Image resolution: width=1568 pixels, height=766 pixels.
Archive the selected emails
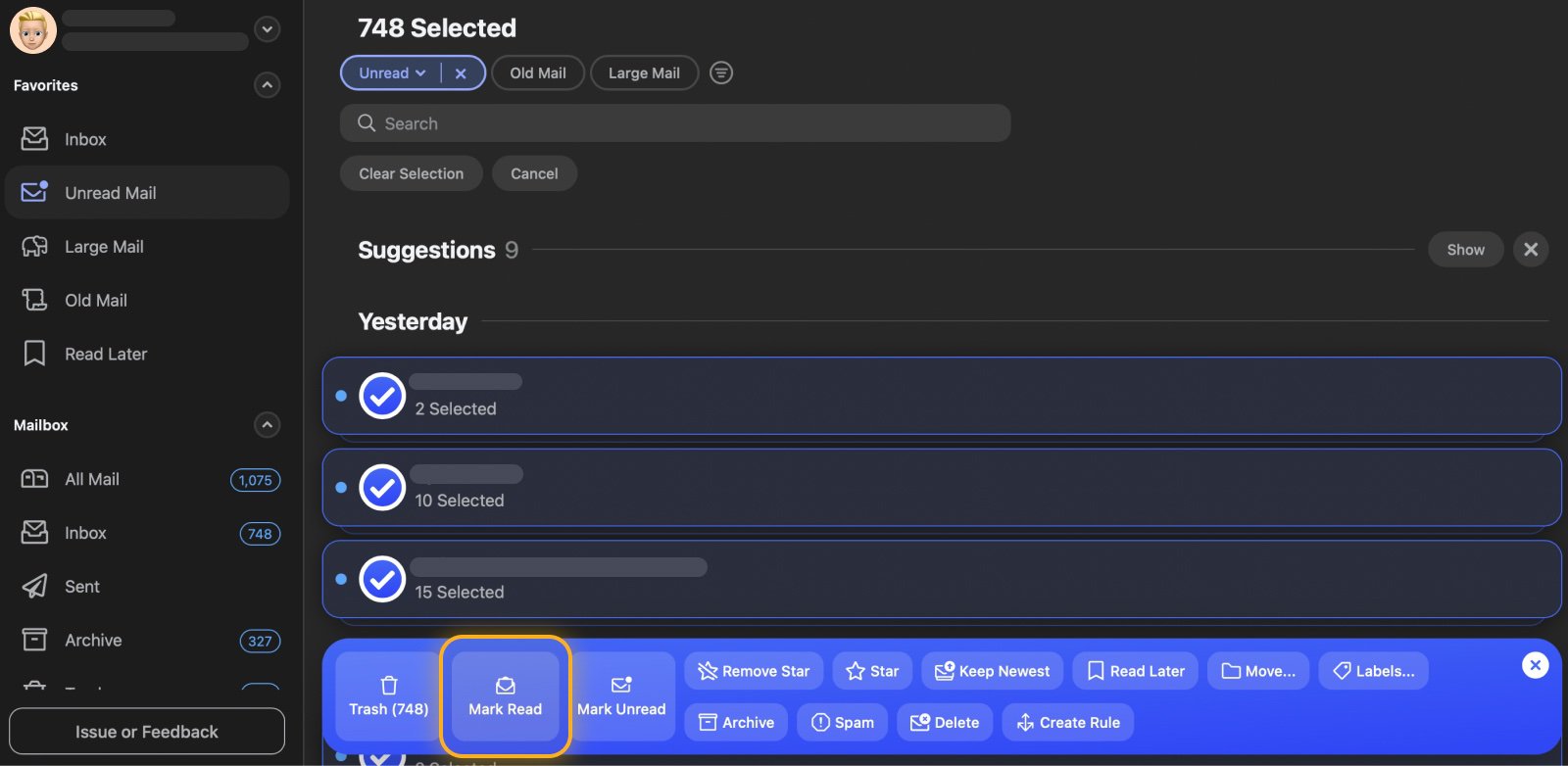point(736,723)
